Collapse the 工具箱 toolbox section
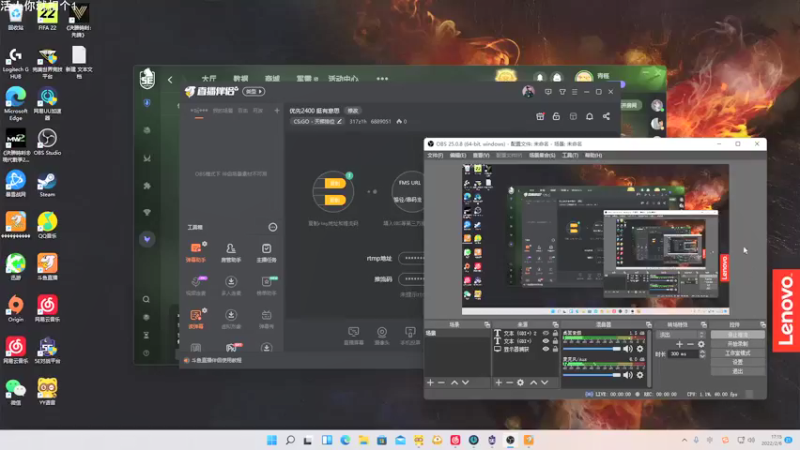 pyautogui.click(x=273, y=227)
